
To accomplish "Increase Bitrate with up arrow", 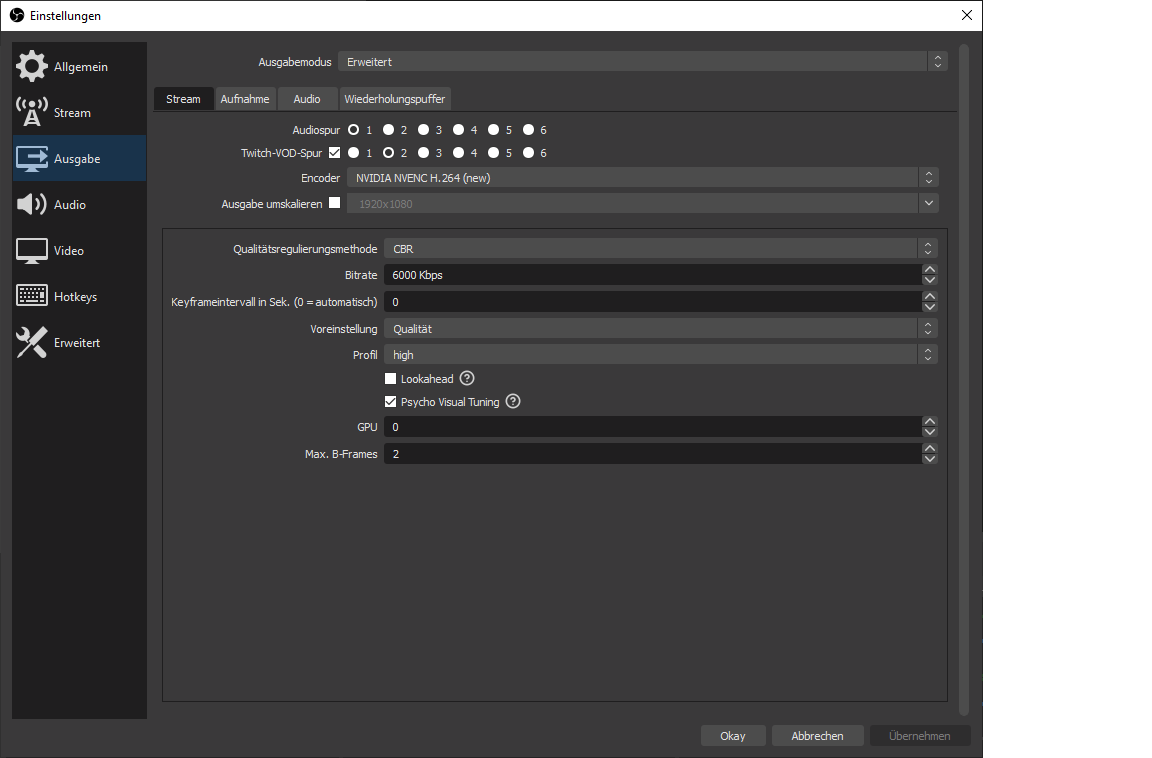I will point(929,270).
